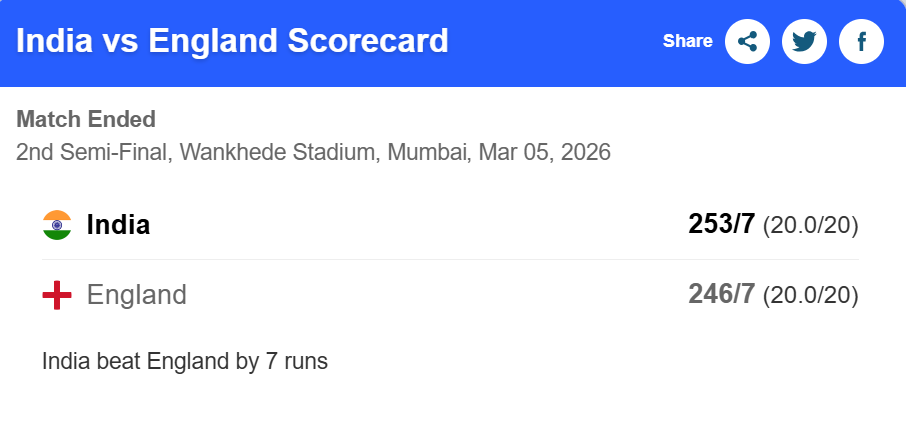Click the India beat England result text
This screenshot has width=906, height=447.
[185, 361]
